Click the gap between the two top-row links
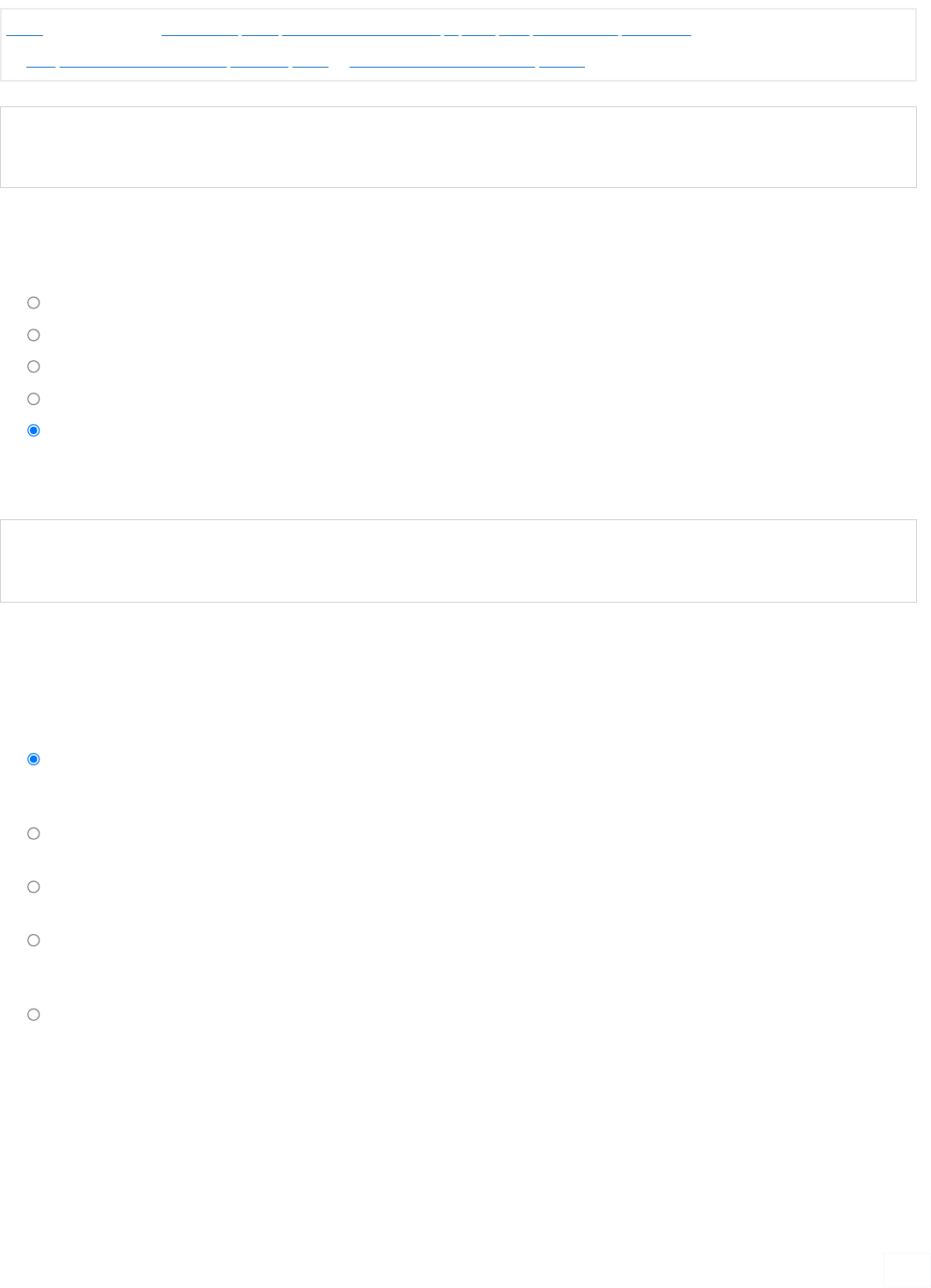 pos(102,32)
